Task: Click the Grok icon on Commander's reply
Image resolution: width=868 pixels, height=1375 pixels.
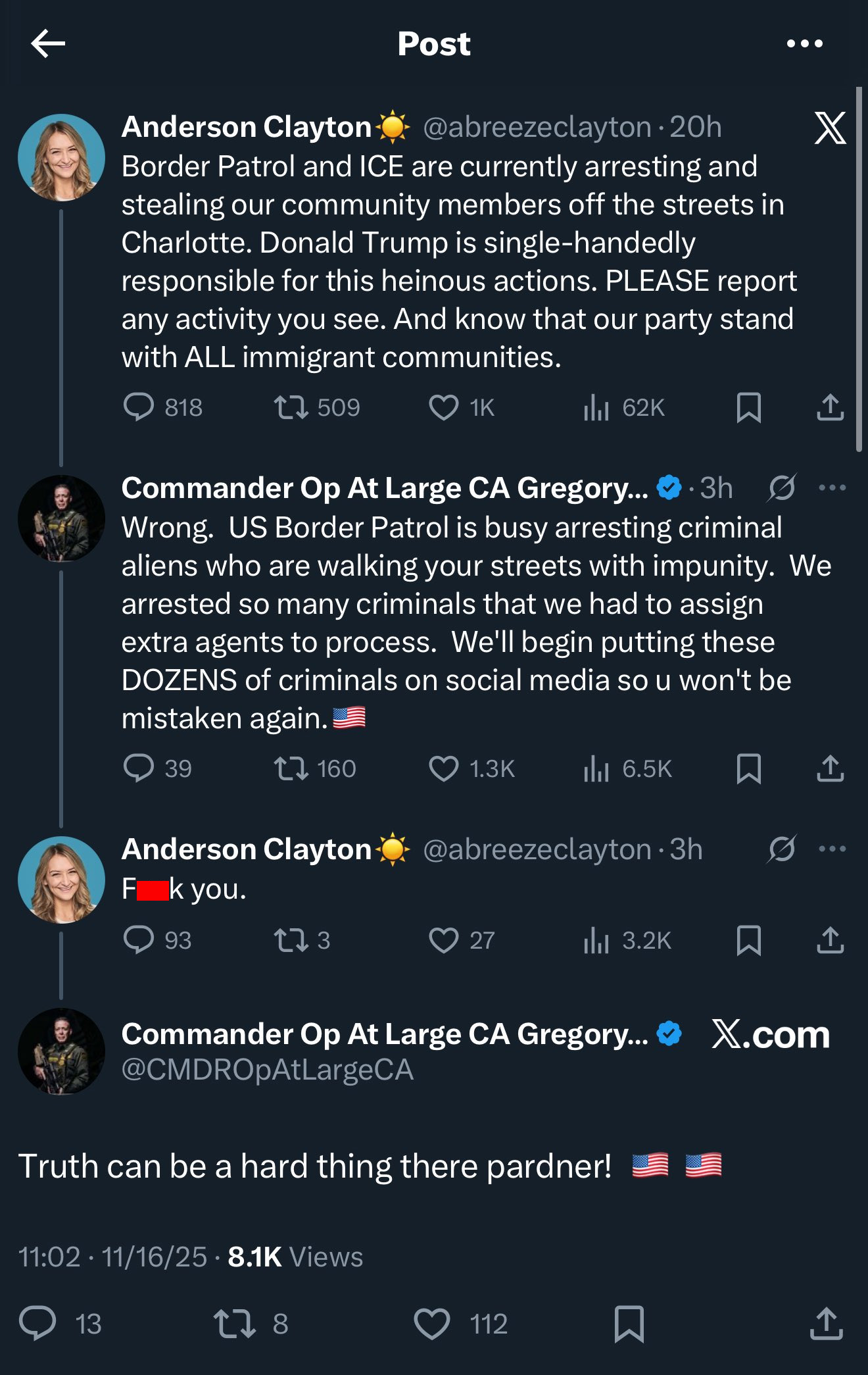Action: (782, 488)
